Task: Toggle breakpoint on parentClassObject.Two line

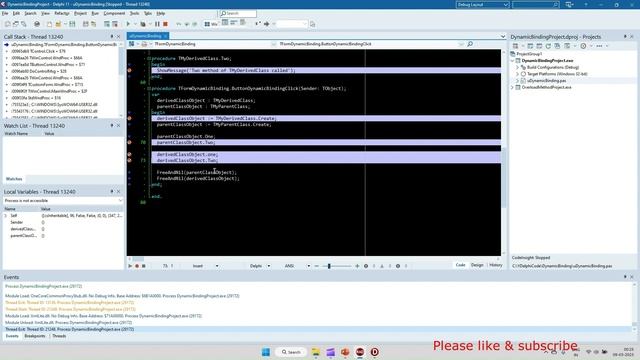Action: 129,142
